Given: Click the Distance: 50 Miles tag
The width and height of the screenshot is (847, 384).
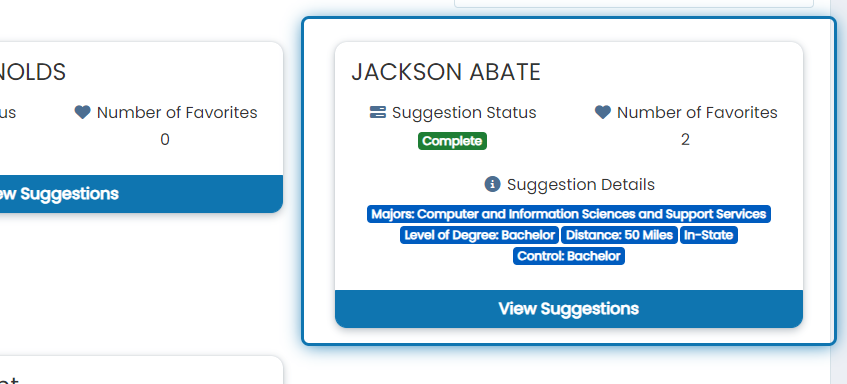Looking at the screenshot, I should (620, 235).
